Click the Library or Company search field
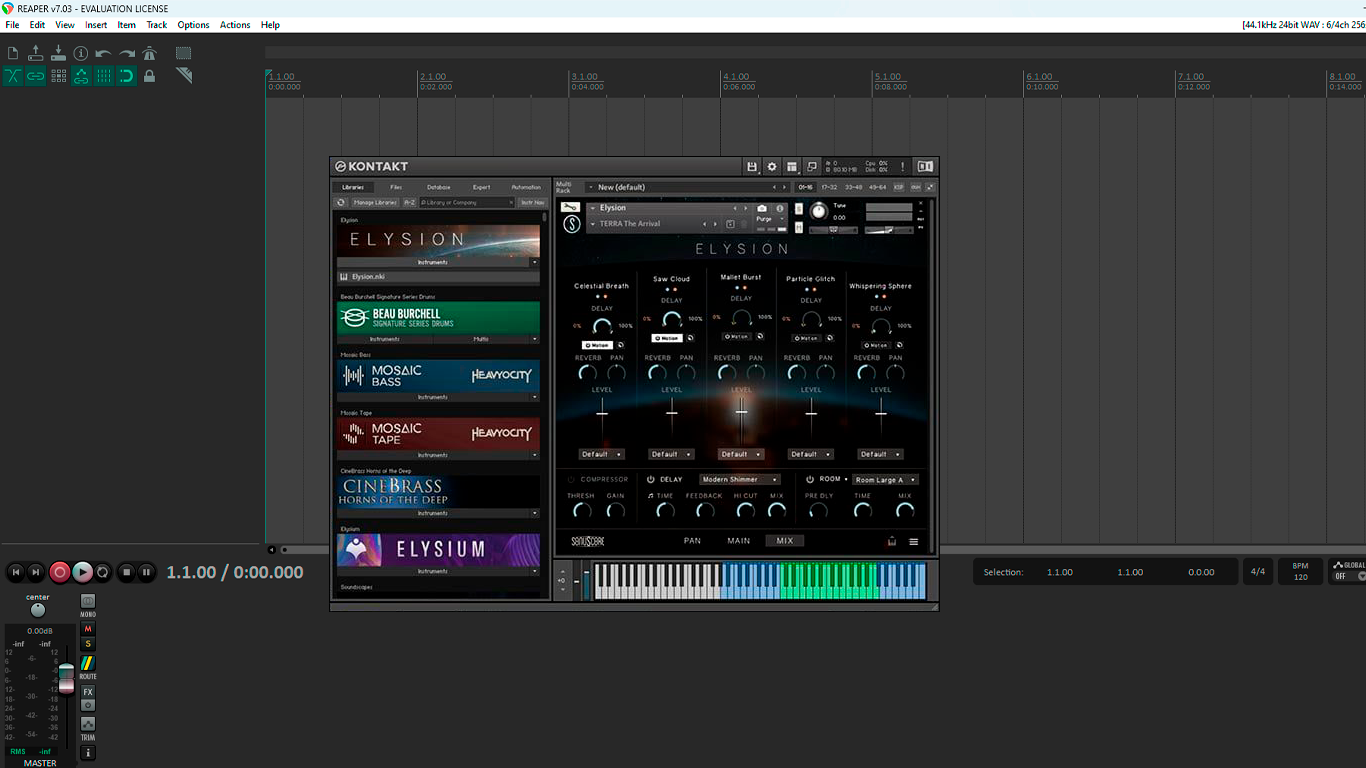Viewport: 1366px width, 768px height. [466, 202]
